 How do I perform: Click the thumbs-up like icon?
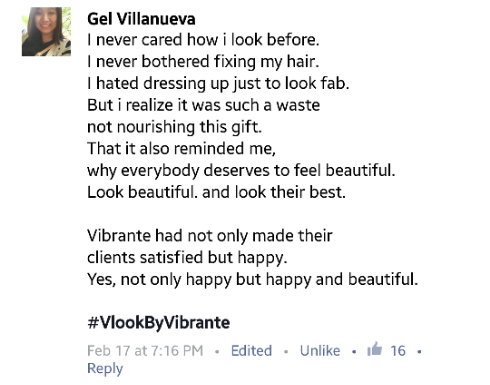tap(374, 349)
